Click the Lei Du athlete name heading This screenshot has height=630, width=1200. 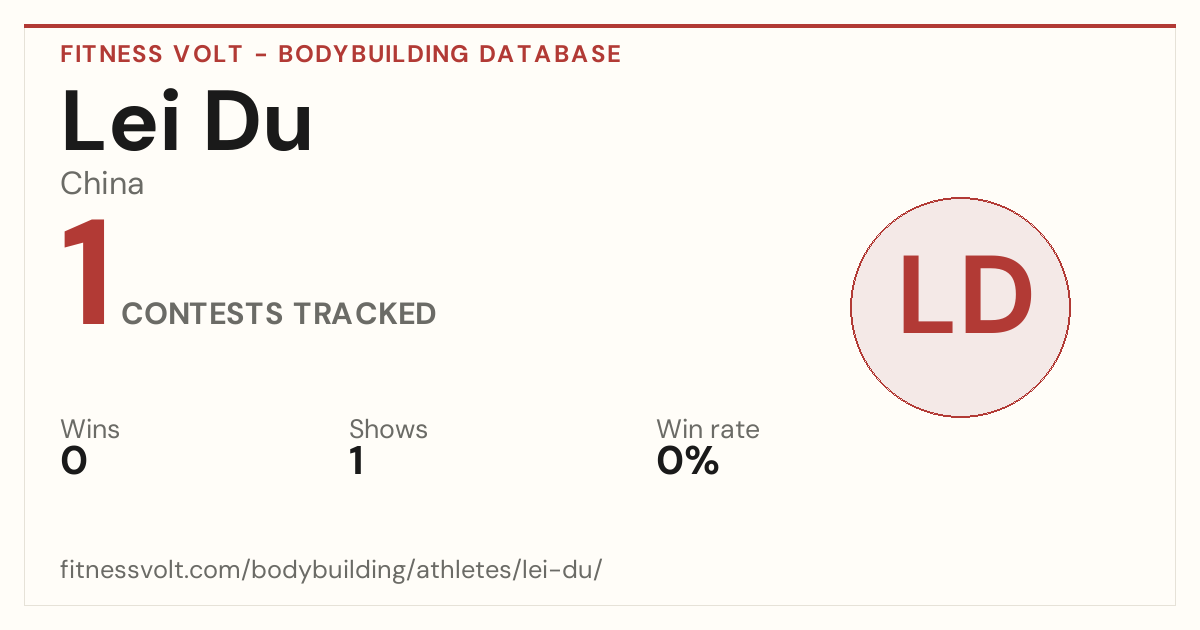[x=187, y=121]
